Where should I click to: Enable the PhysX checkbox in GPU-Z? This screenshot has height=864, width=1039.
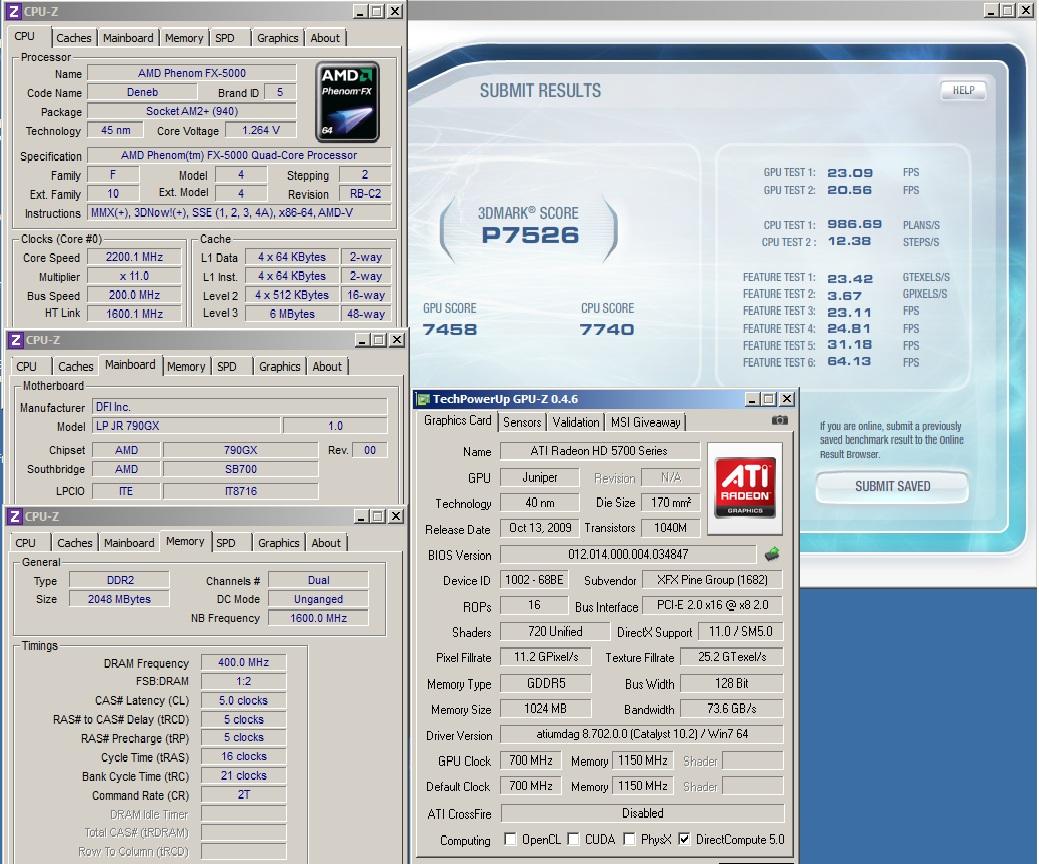pyautogui.click(x=629, y=839)
